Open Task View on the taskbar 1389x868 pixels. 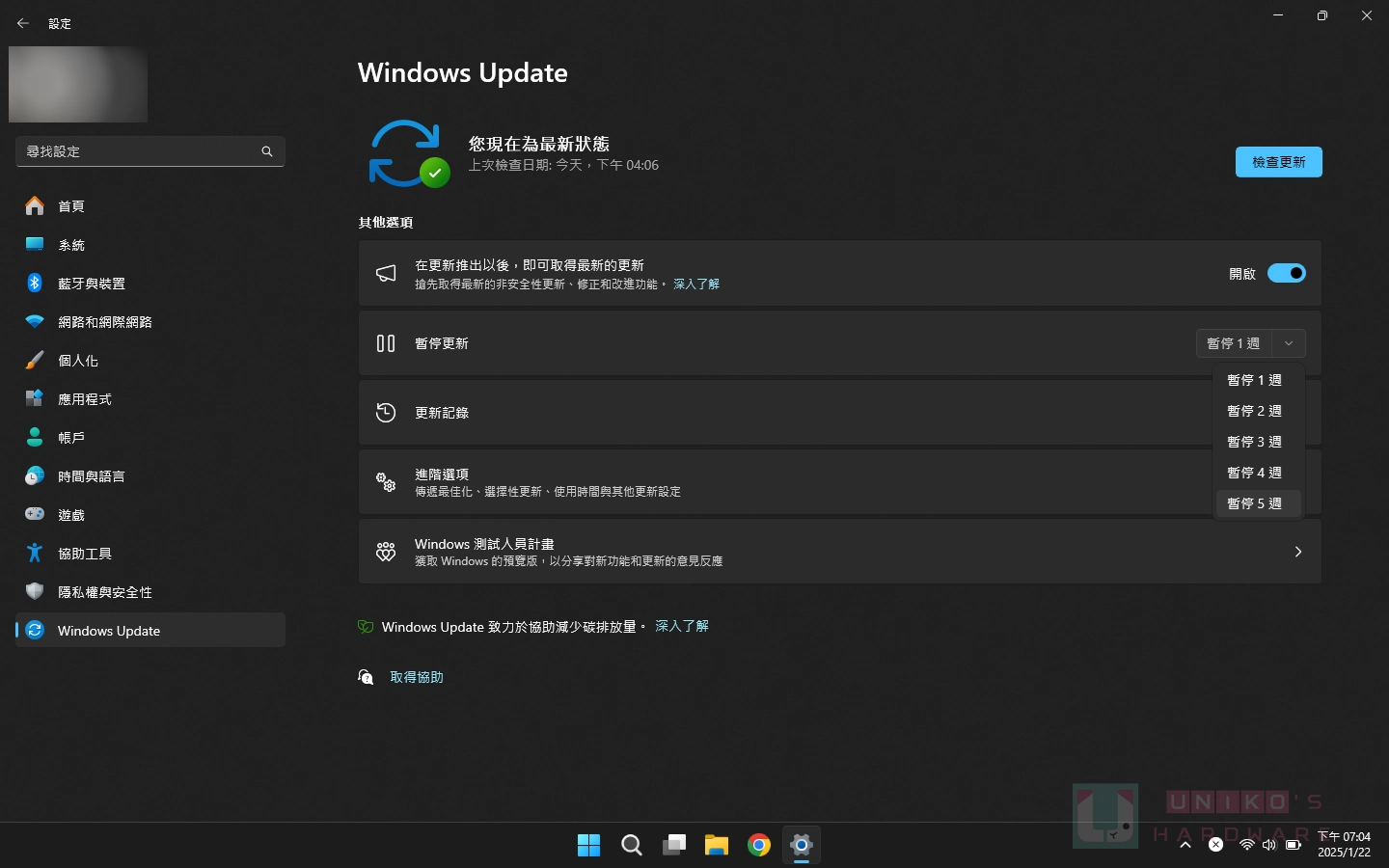673,846
